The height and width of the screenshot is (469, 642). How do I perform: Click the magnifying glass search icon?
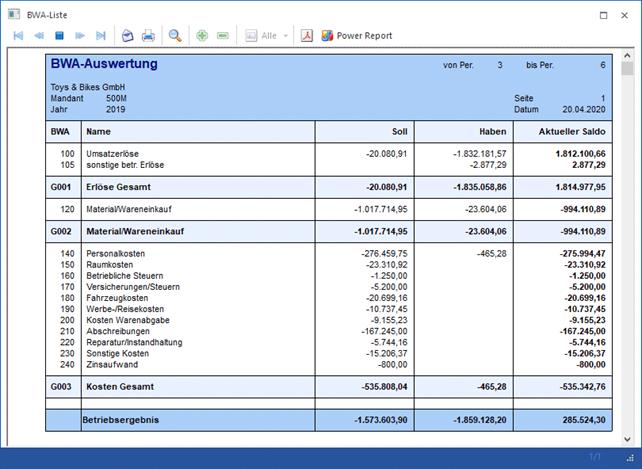175,36
